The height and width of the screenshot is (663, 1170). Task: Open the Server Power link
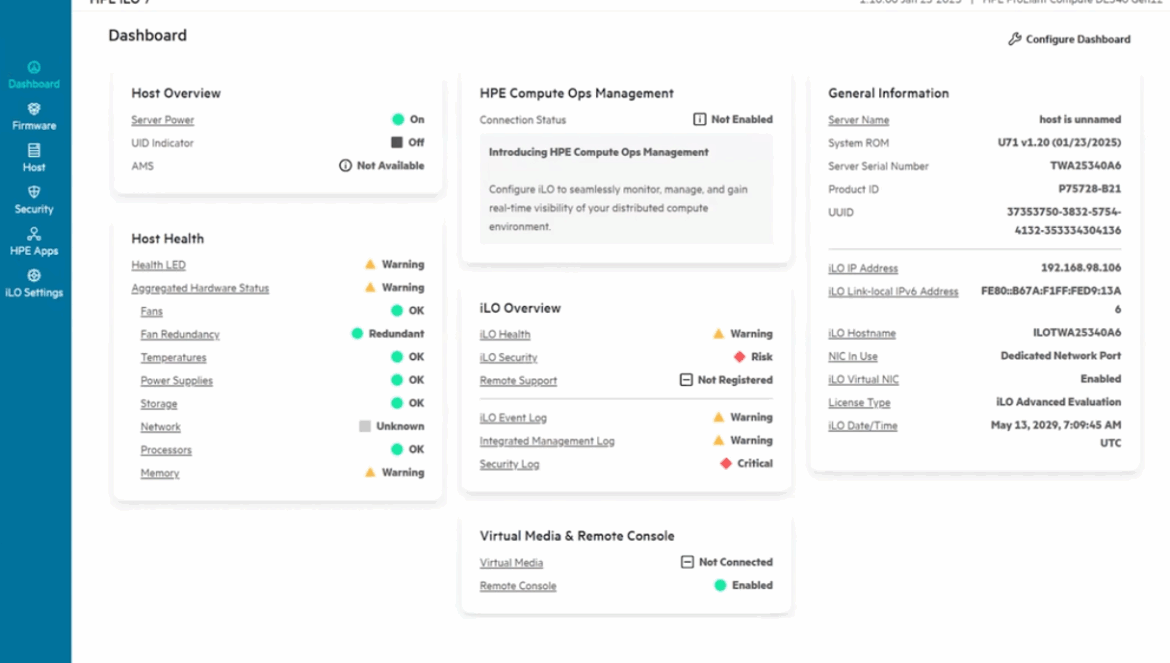[x=163, y=120]
